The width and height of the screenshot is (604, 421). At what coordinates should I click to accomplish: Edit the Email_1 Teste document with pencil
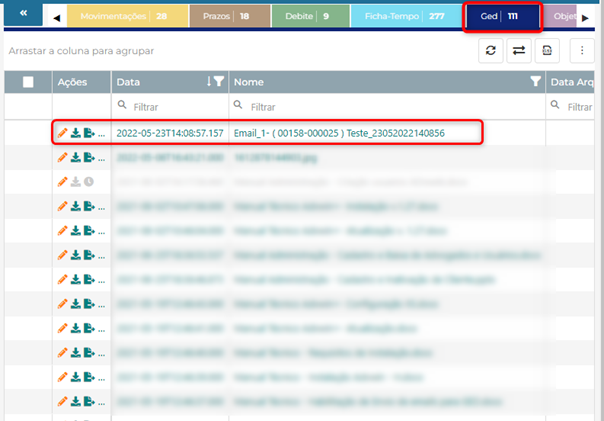coord(62,133)
